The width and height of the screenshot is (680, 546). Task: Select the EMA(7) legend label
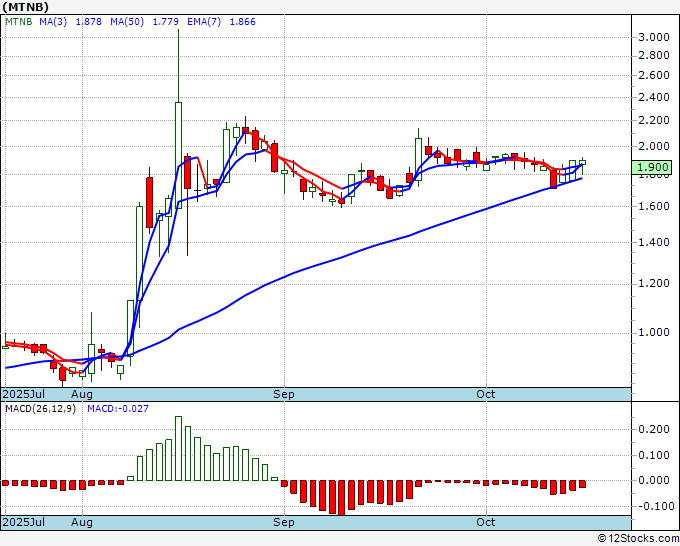point(204,22)
